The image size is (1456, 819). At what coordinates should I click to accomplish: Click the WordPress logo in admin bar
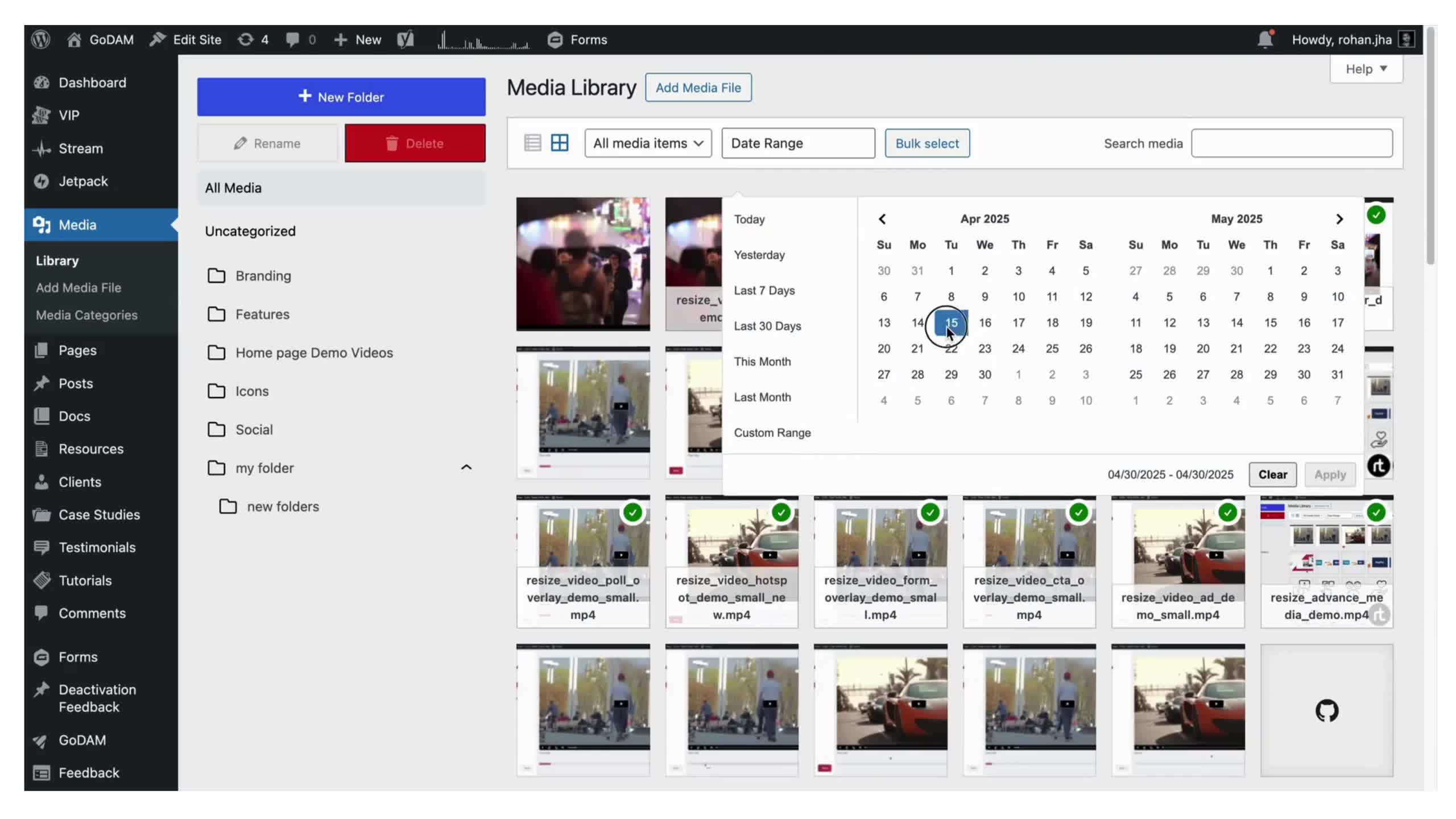click(x=40, y=39)
